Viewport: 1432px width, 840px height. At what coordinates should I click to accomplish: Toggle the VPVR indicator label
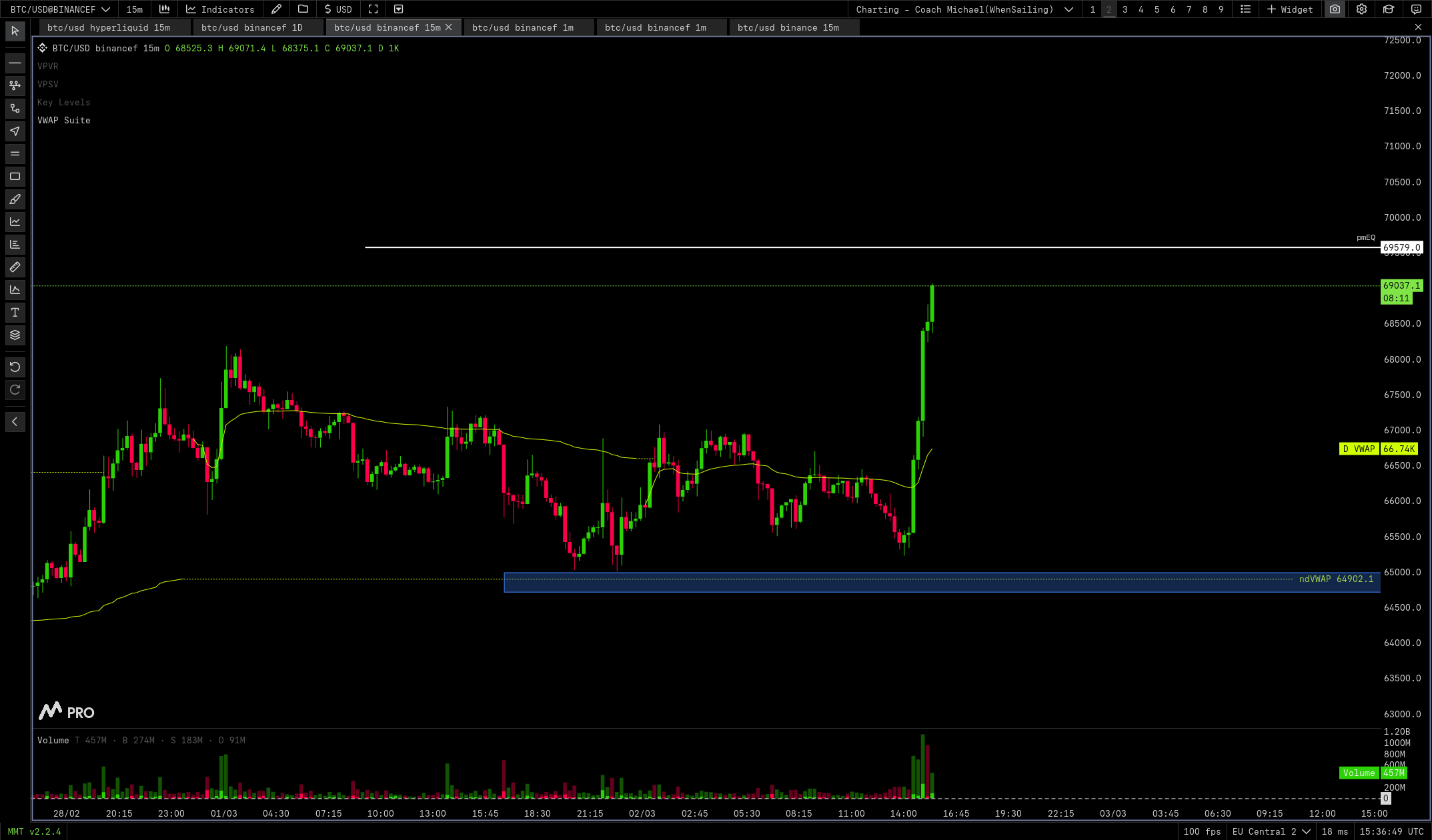coord(48,66)
